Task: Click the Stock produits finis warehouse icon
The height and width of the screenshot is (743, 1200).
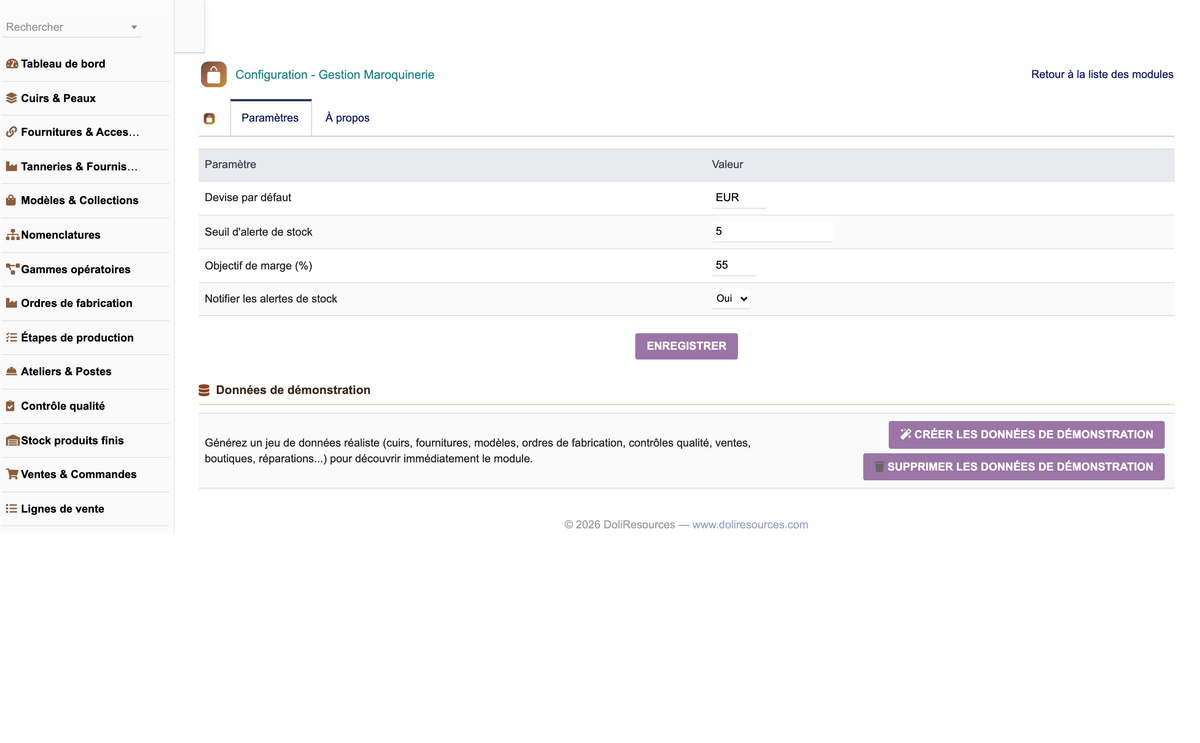Action: [12, 440]
